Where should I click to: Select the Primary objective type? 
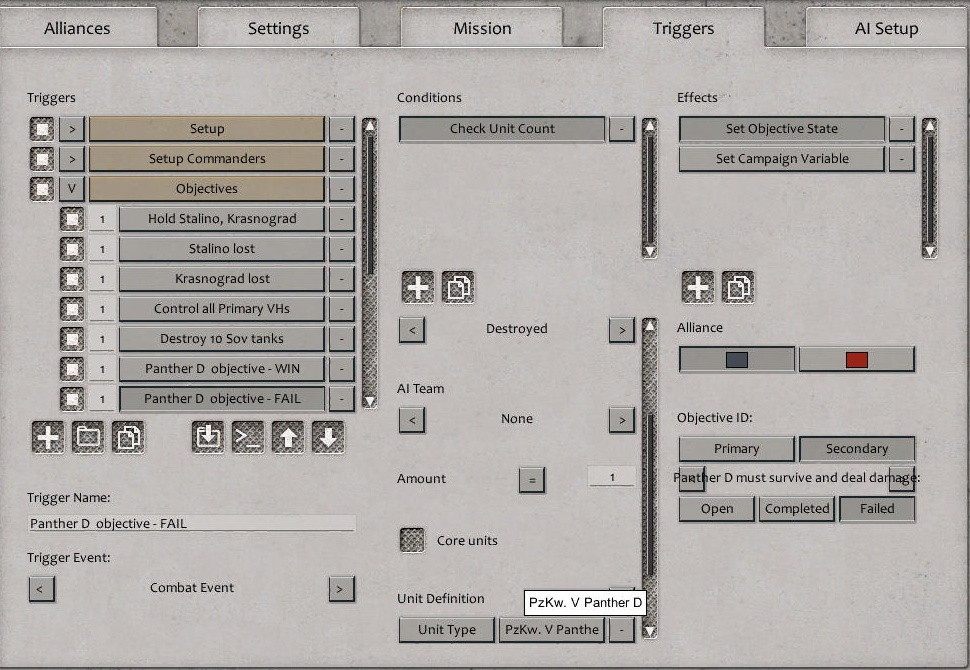tap(736, 449)
